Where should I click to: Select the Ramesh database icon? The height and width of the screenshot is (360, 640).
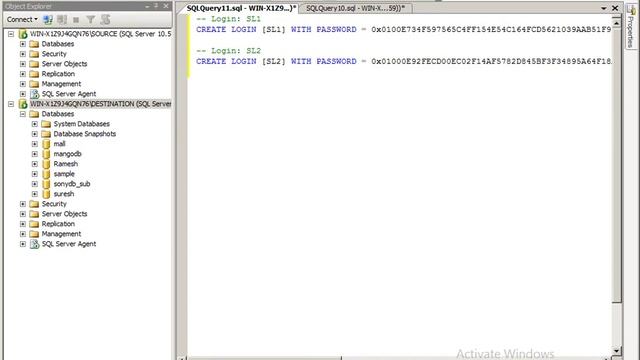[47, 164]
